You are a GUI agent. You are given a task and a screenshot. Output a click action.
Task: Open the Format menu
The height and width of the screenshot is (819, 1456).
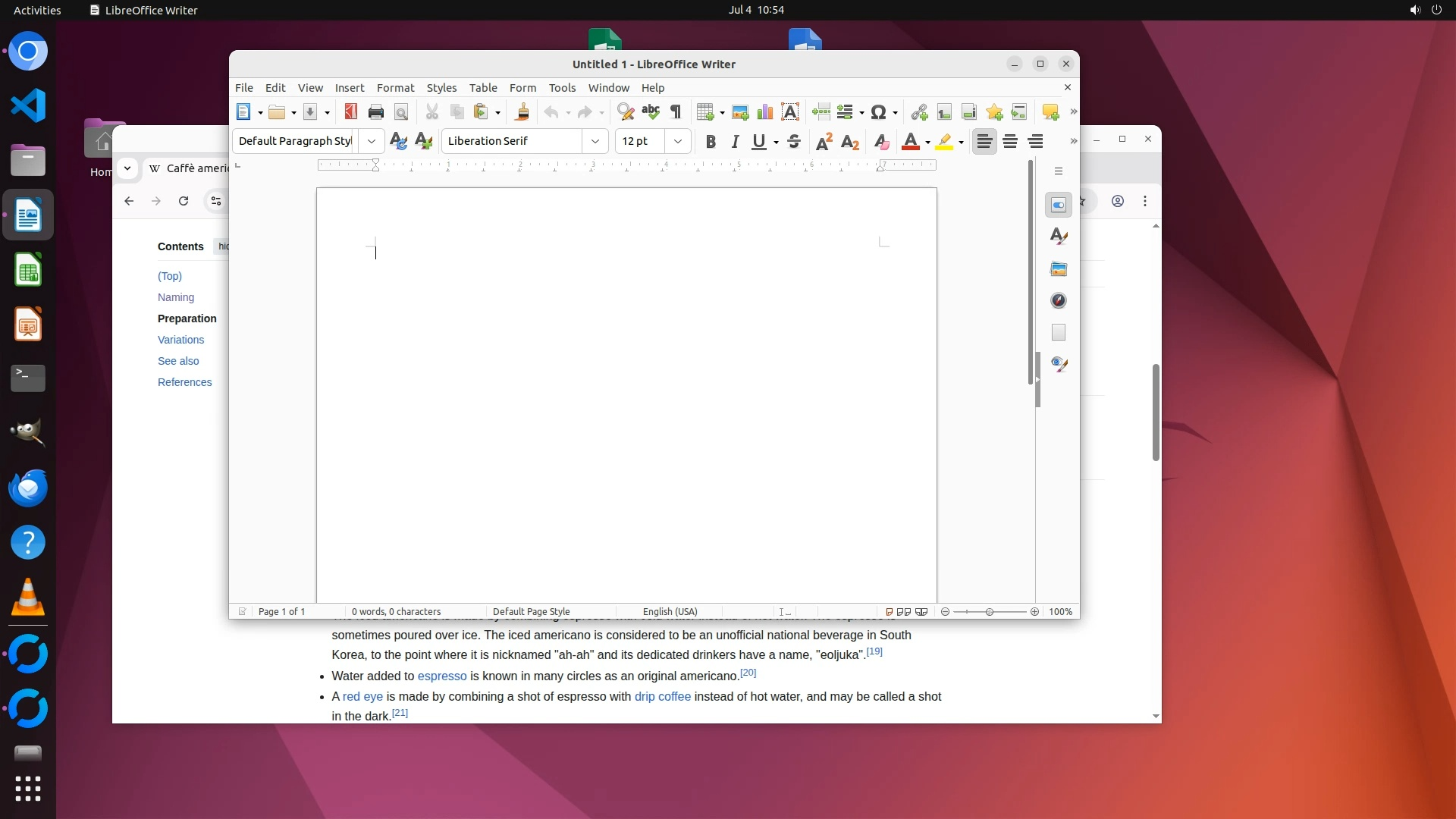coord(395,88)
